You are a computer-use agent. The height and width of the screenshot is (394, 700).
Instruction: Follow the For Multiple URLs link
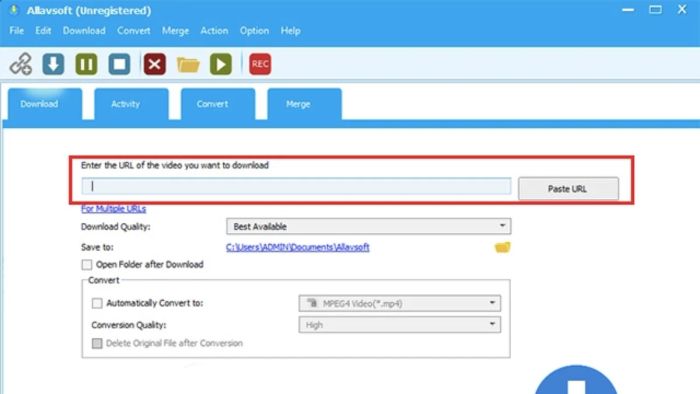coord(113,209)
